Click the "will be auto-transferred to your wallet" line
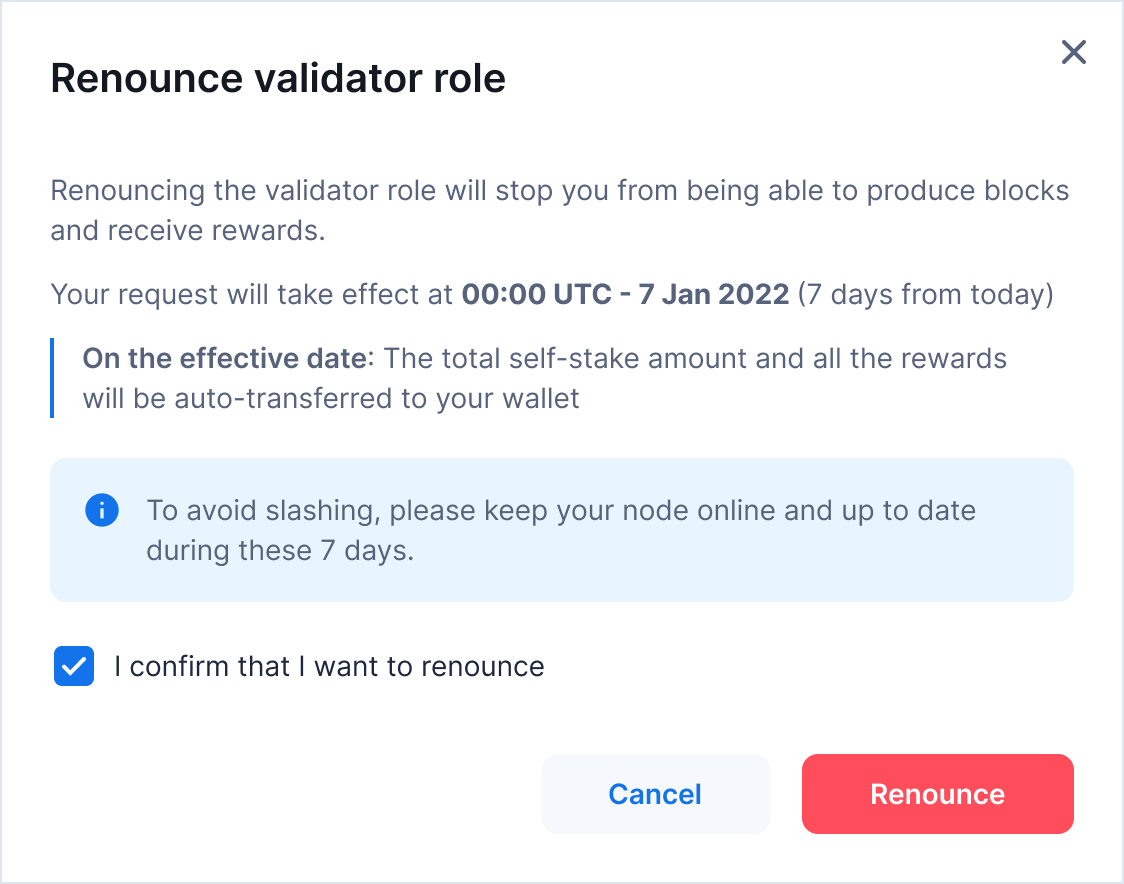Screen dimensions: 1124x884 [x=330, y=398]
